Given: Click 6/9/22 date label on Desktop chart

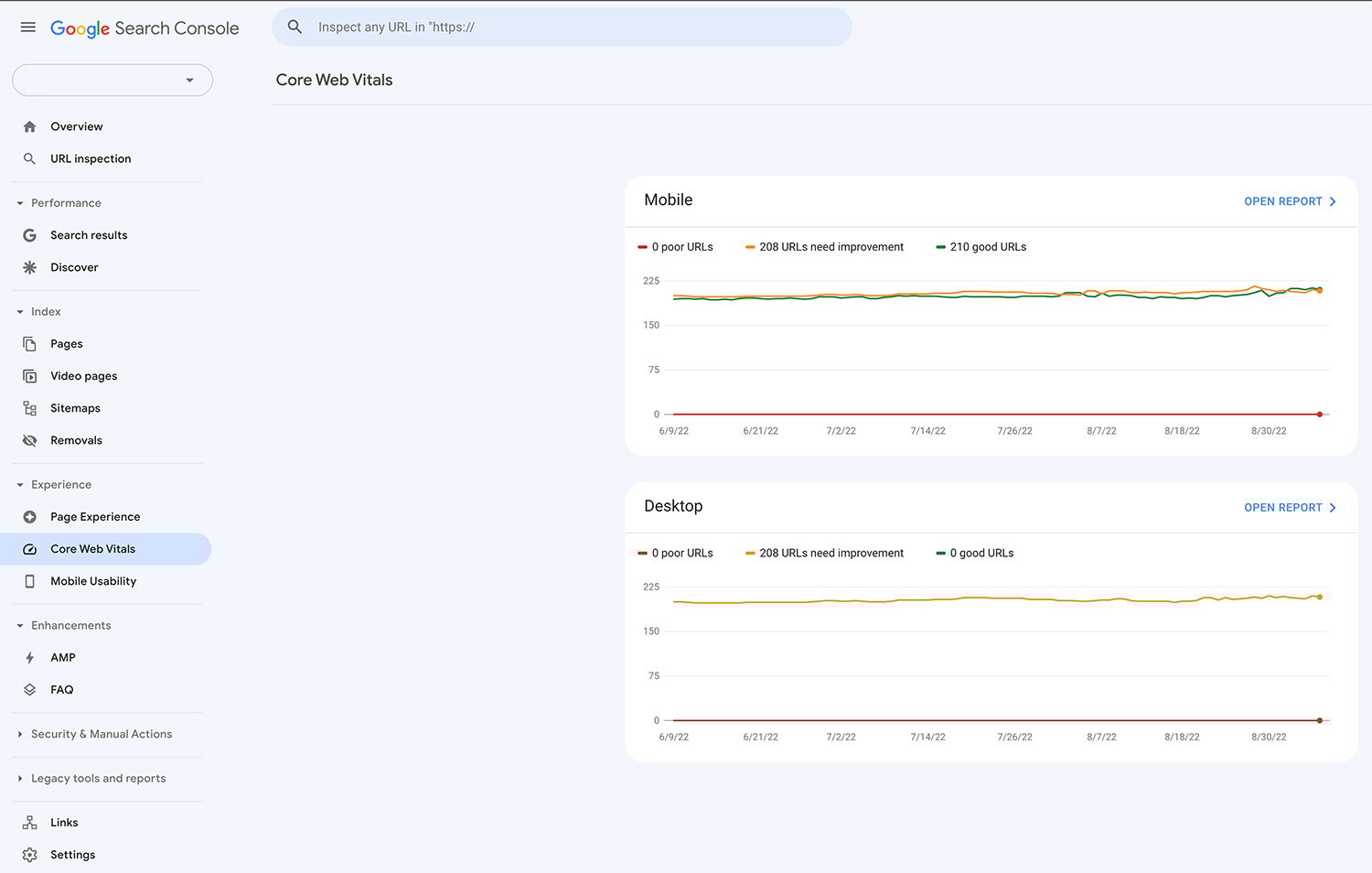Looking at the screenshot, I should (674, 738).
